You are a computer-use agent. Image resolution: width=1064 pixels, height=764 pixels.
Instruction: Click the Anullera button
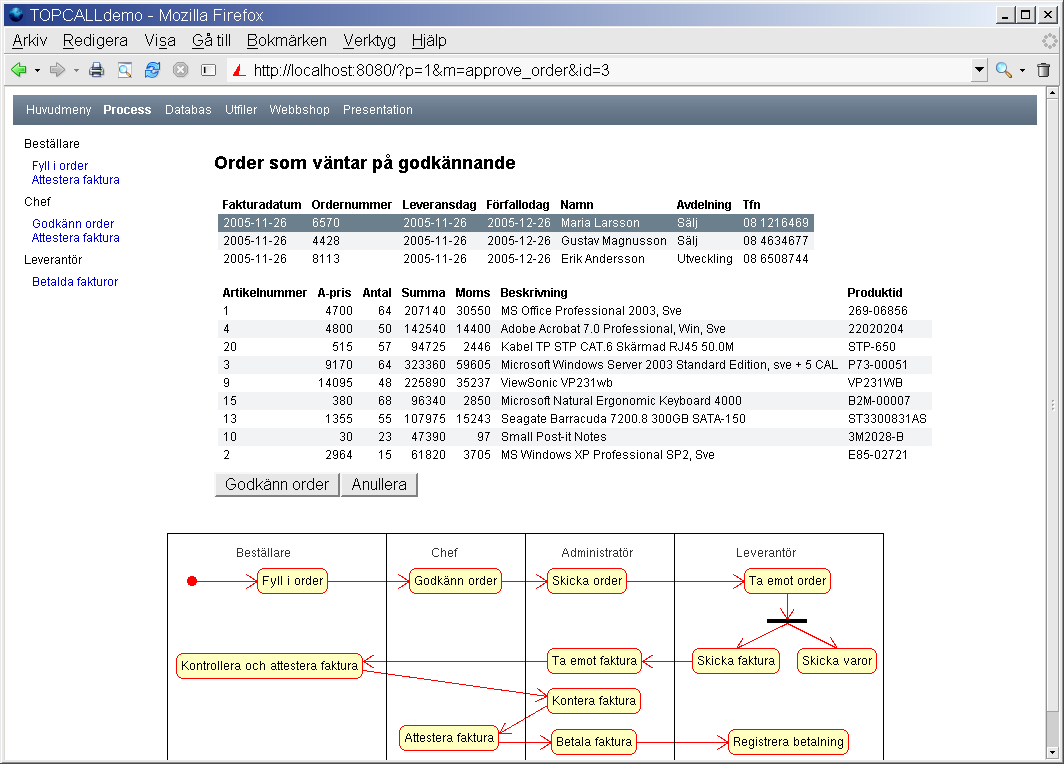pyautogui.click(x=379, y=484)
